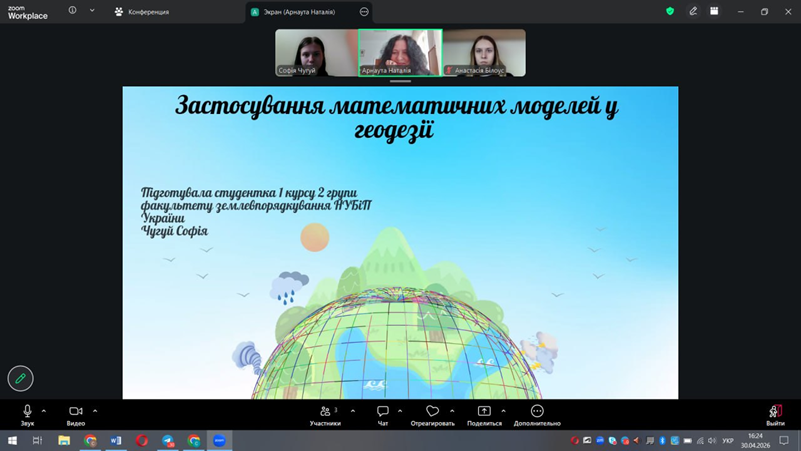Click Opera icon in system tray
Viewport: 801px width, 451px height.
[575, 440]
